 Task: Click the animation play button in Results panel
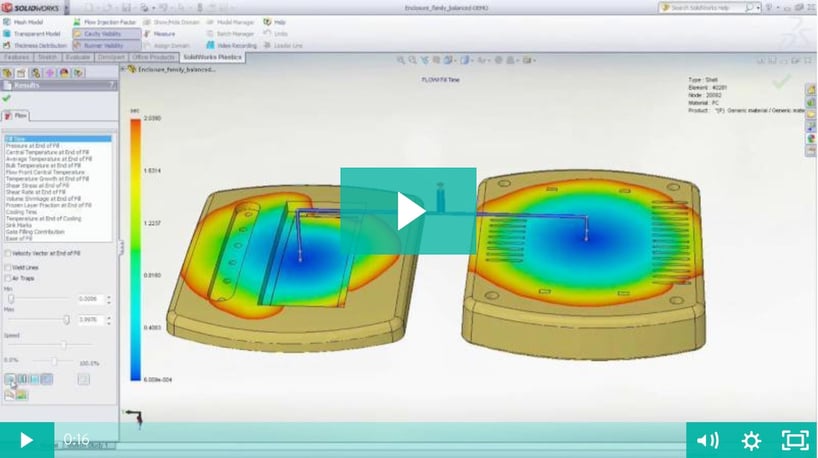coord(10,379)
